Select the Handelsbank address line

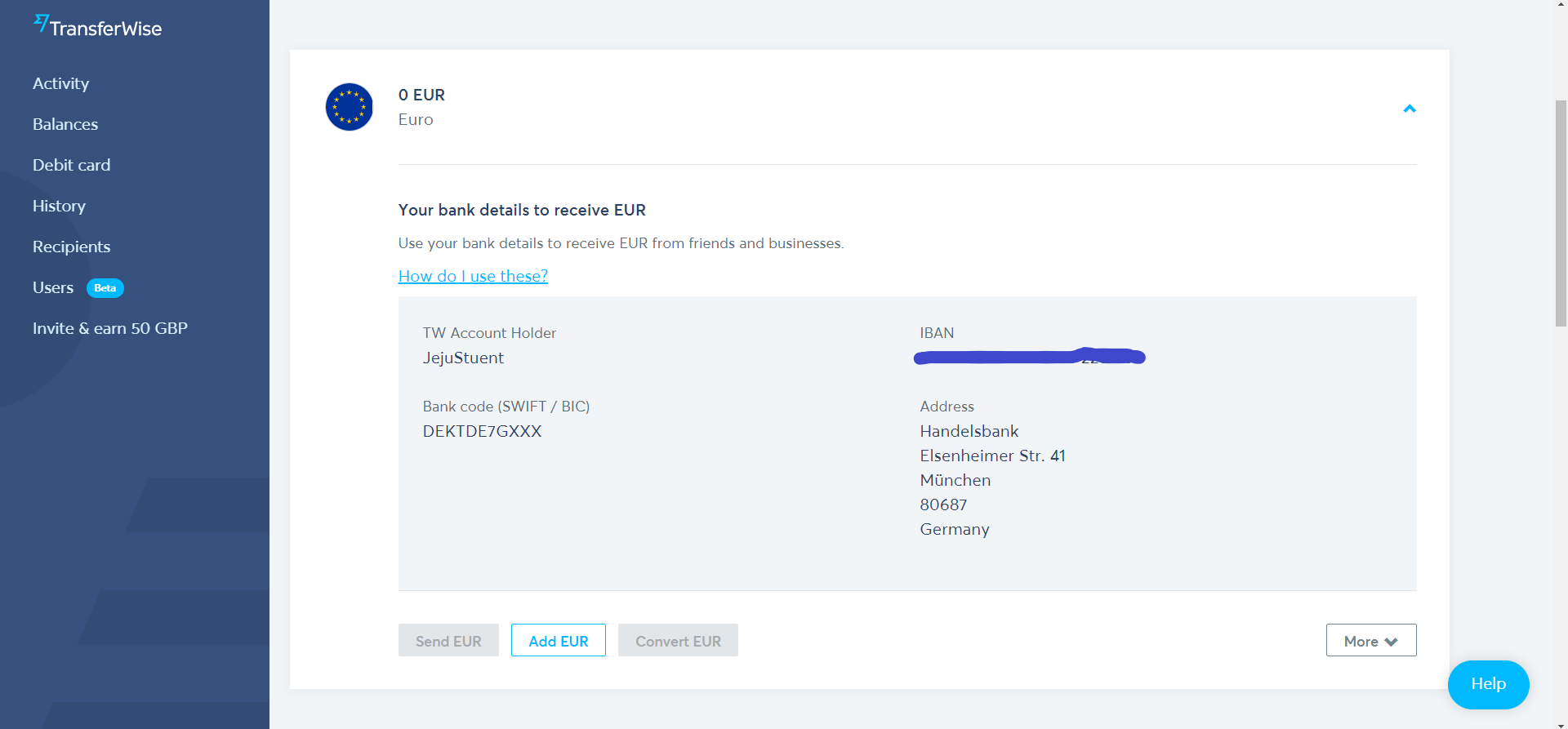pos(969,431)
